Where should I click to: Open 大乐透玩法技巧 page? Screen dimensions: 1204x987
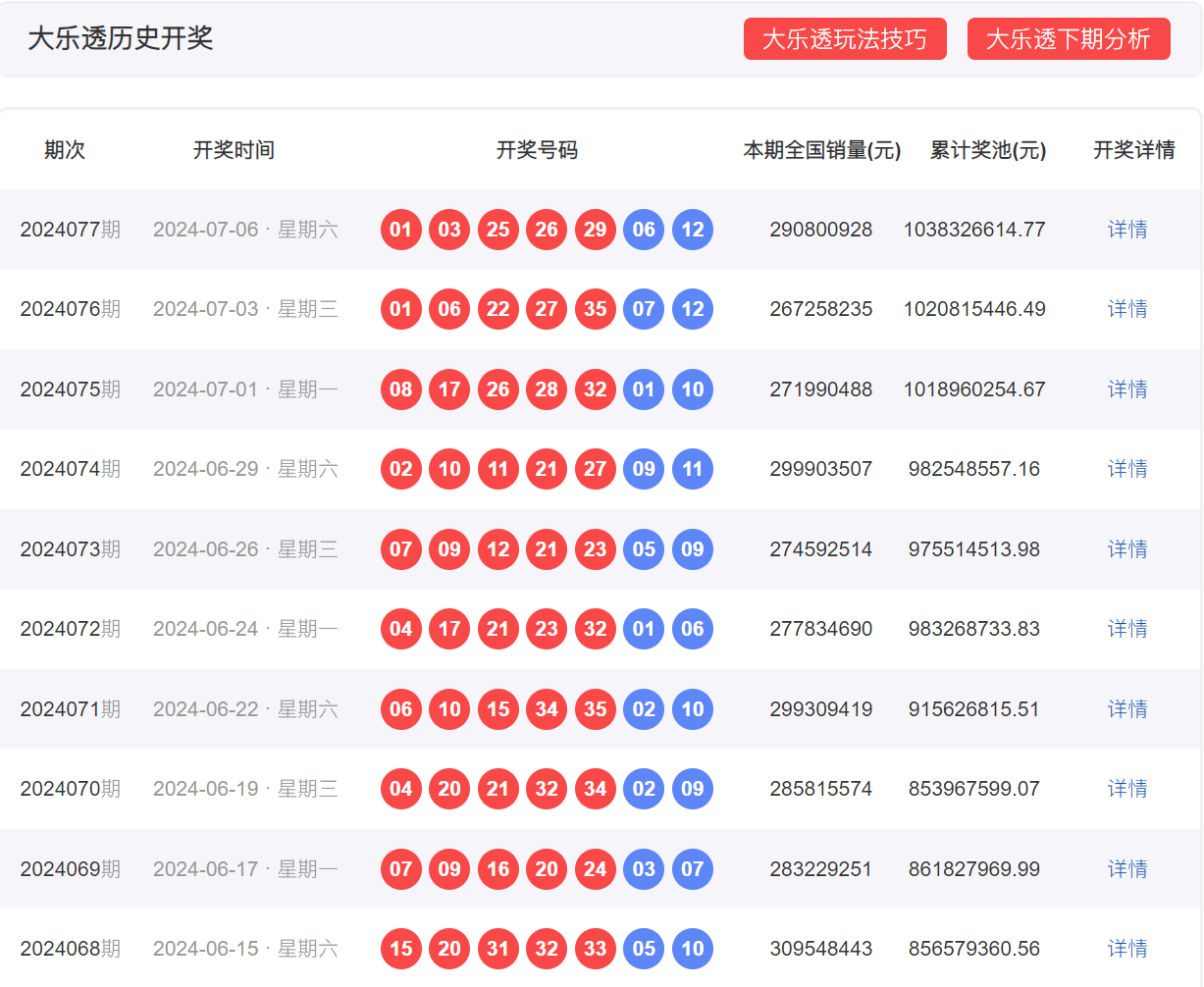(845, 39)
